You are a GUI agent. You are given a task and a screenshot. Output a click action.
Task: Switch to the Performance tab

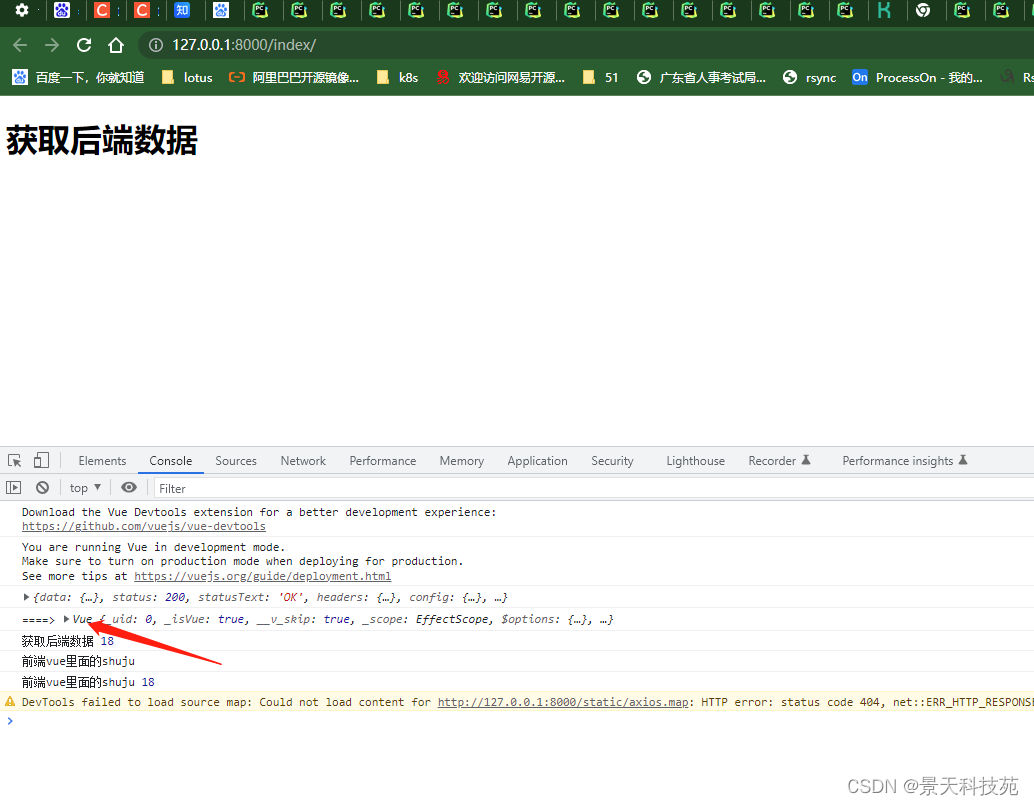[382, 461]
